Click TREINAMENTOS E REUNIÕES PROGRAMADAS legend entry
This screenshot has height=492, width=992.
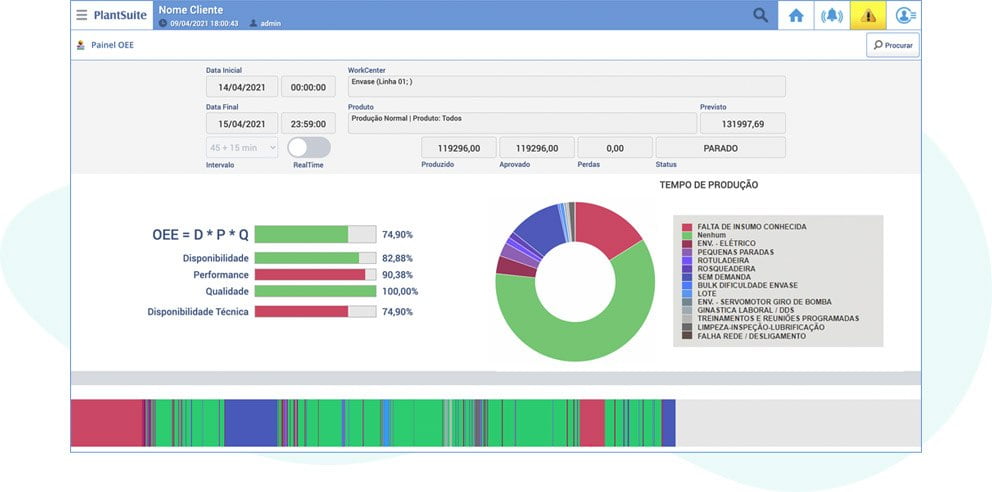(771, 319)
